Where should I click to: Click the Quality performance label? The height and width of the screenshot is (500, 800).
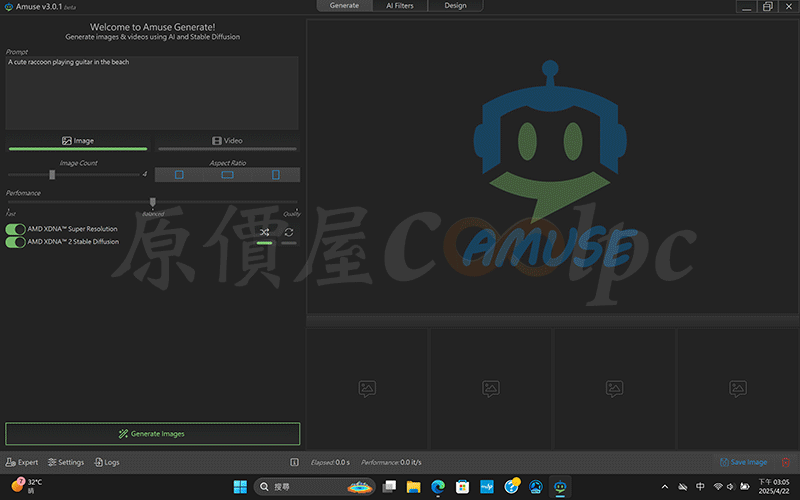point(292,214)
